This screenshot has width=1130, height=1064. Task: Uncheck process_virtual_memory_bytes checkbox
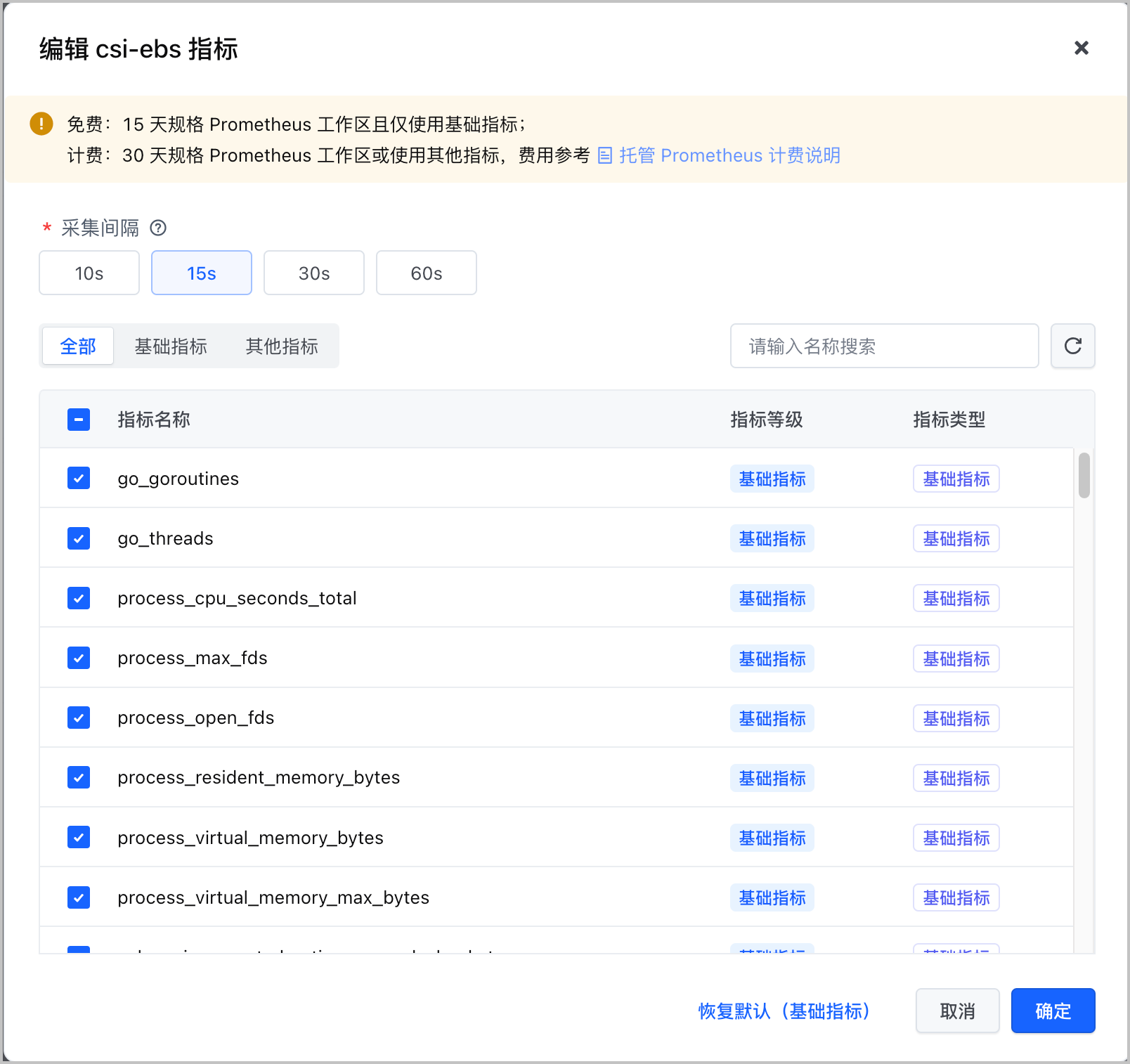[x=79, y=837]
